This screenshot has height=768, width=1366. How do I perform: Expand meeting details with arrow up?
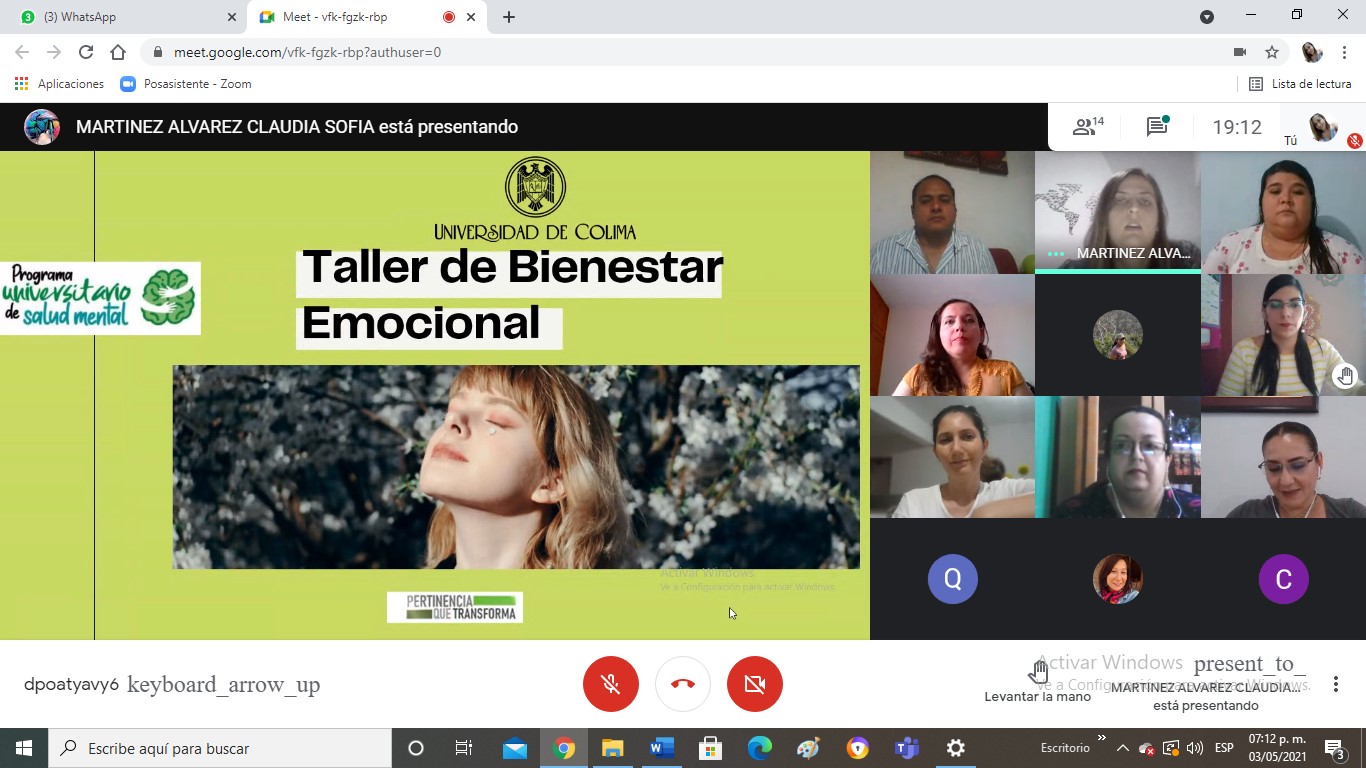[x=223, y=685]
